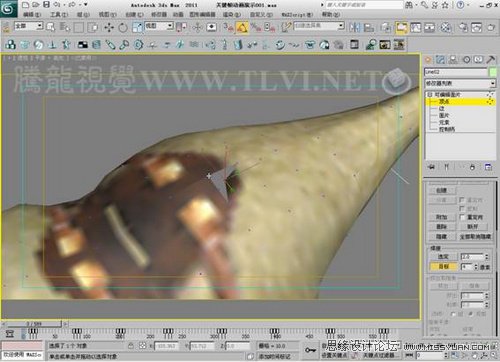The image size is (500, 362).
Task: Click the Save File icon in title bar
Action: (x=47, y=5)
